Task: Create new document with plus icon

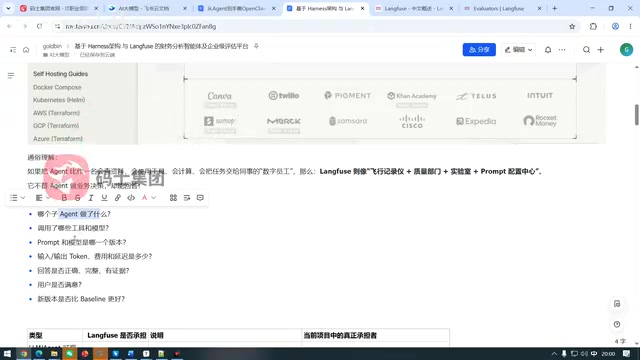Action: [x=600, y=50]
